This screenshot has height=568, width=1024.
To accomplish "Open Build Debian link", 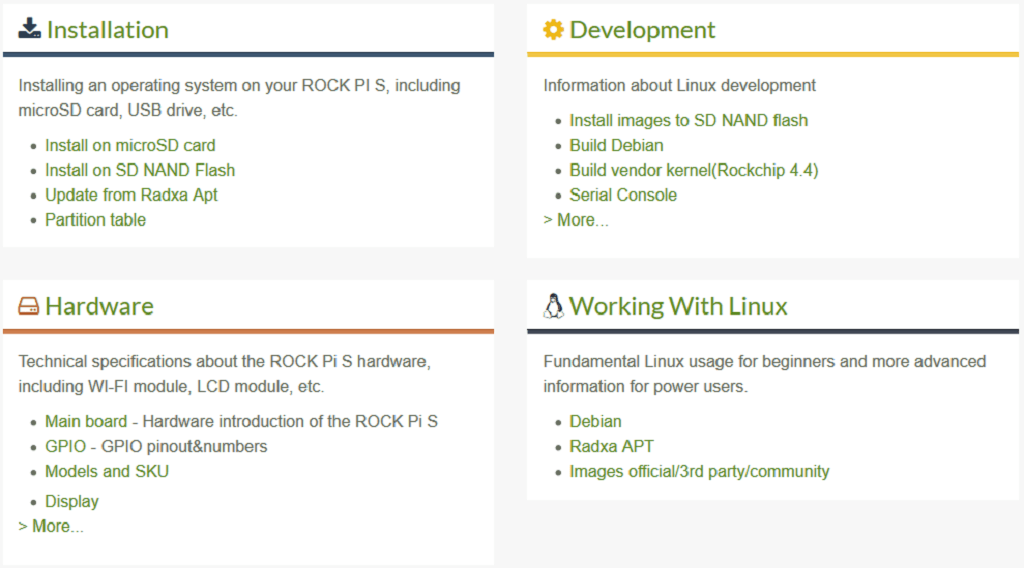I will (x=616, y=145).
